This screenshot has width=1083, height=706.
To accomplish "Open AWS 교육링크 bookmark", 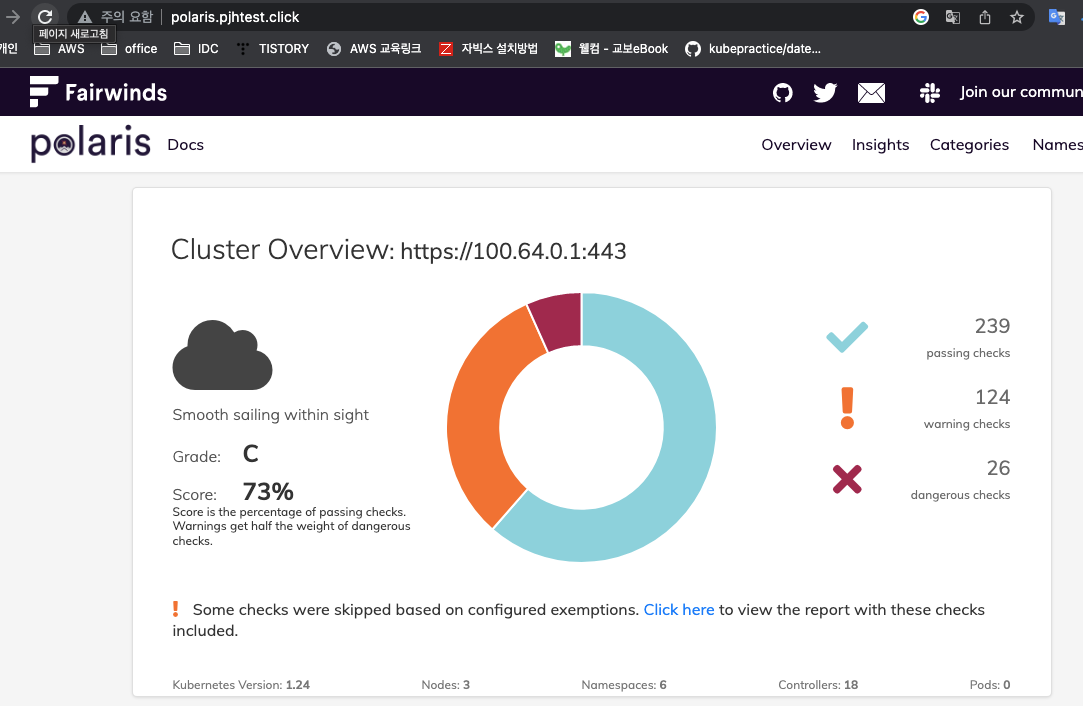I will [374, 48].
